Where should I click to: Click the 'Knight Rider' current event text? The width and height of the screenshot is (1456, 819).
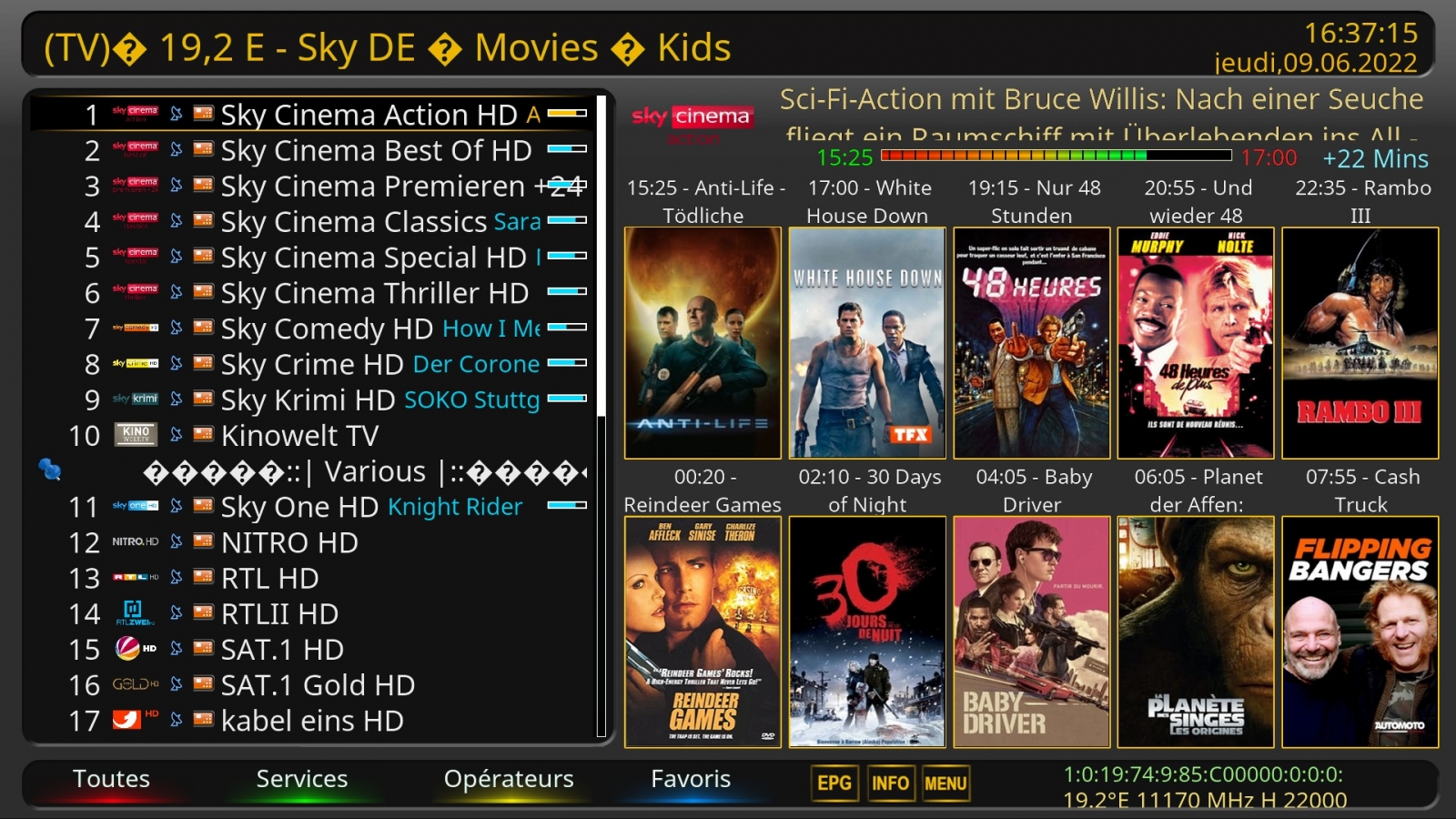[455, 506]
